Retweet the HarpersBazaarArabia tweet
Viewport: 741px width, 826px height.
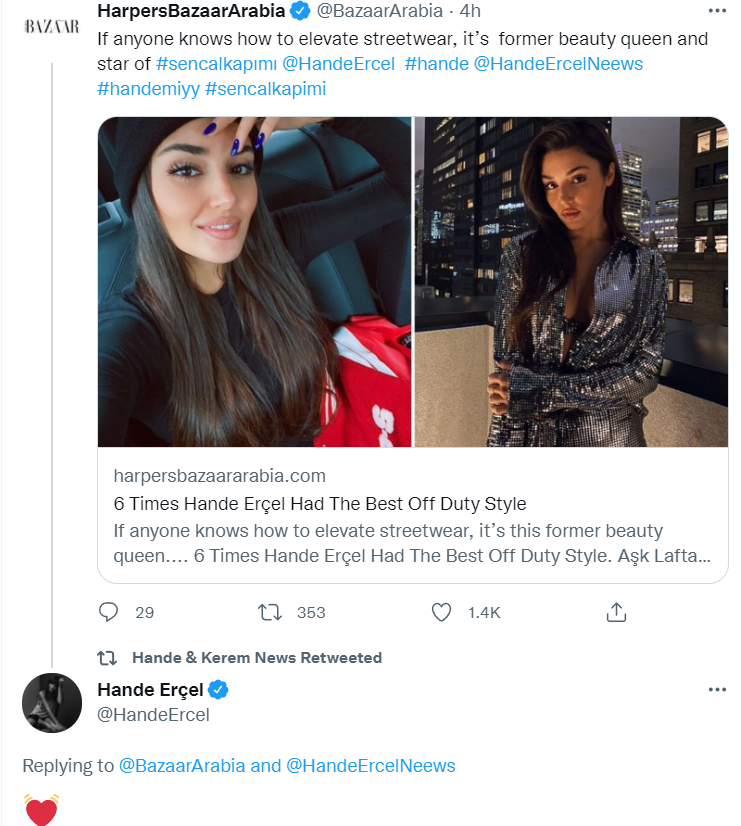coord(270,612)
